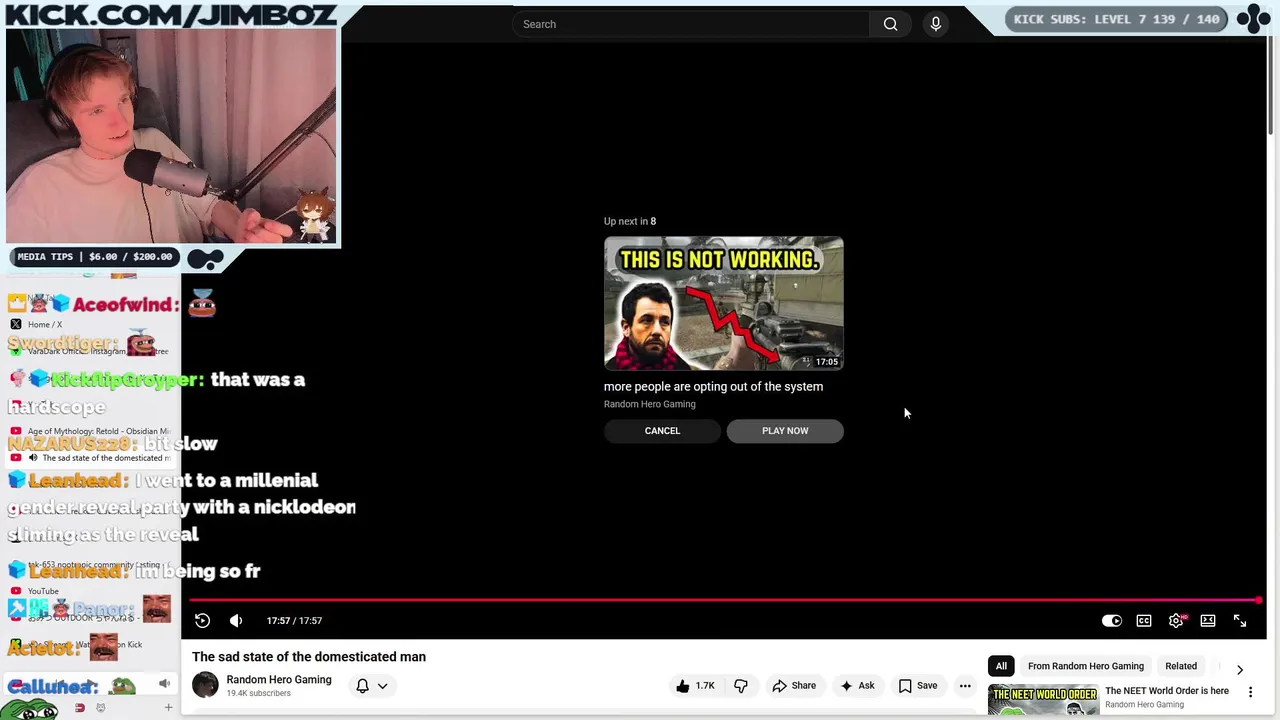Click the video title 'The sad state of the domesticated man'
Screen dimensions: 1280x720
pos(309,657)
